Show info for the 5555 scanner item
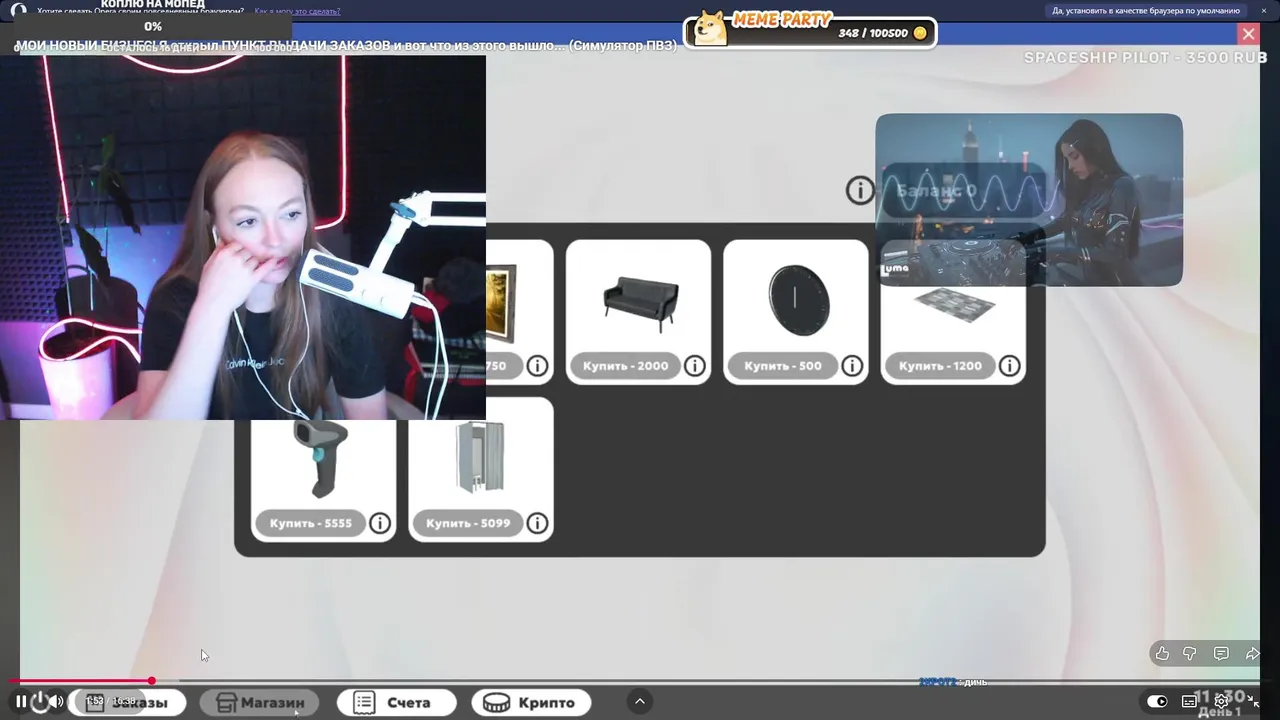 click(380, 523)
